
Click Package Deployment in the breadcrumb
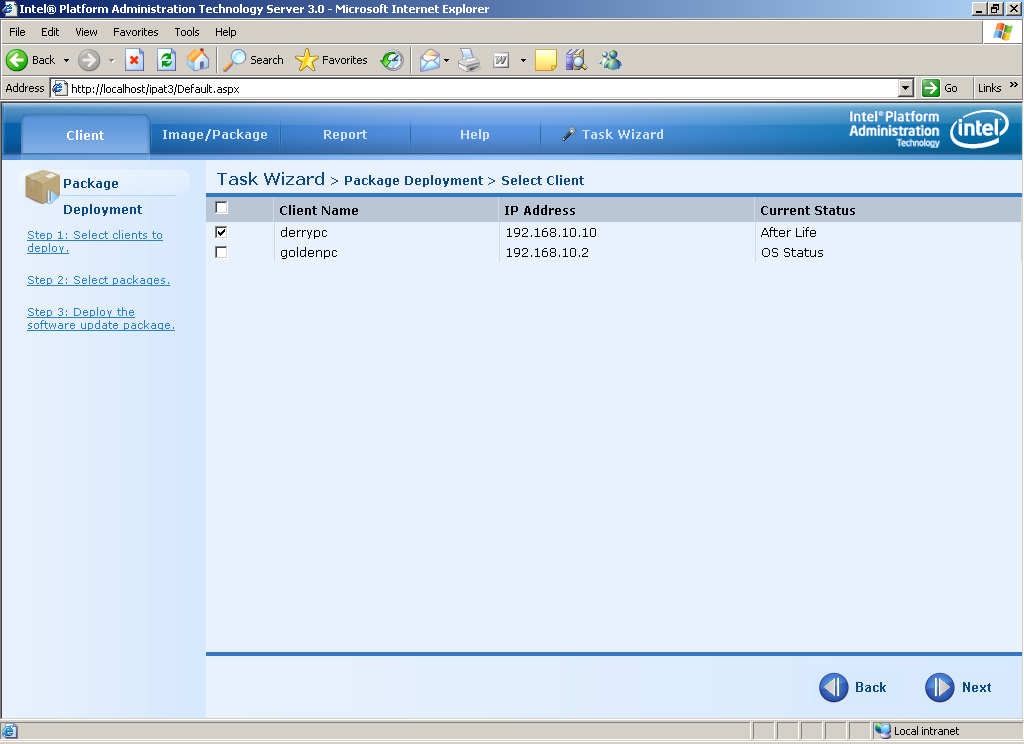(x=413, y=180)
